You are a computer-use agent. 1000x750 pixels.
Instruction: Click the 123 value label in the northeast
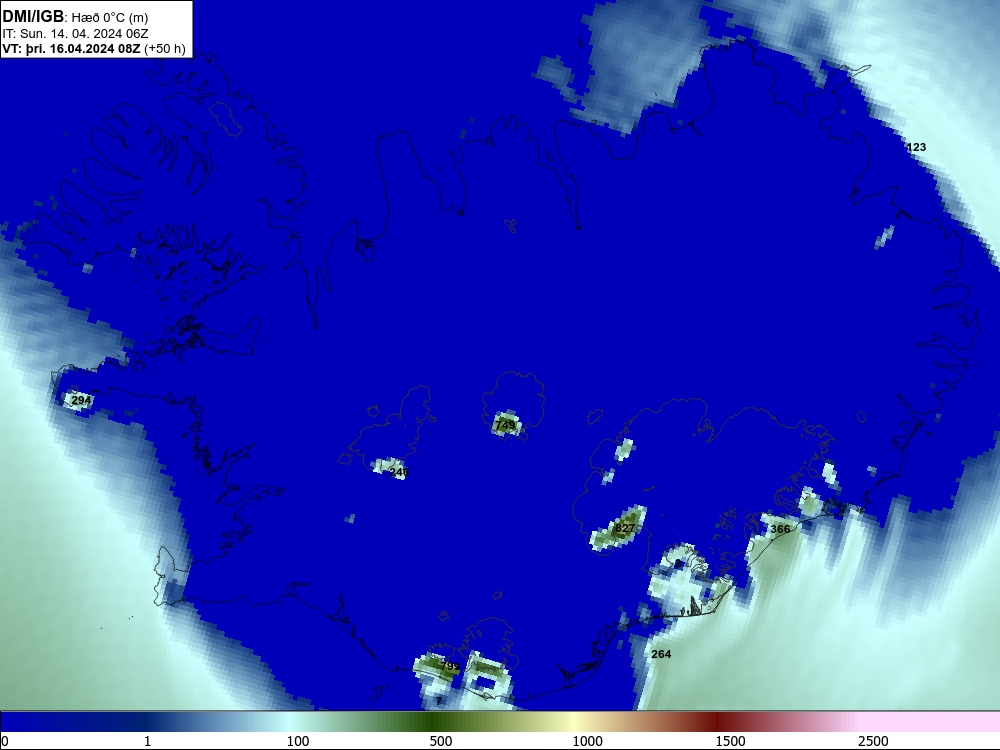click(916, 147)
